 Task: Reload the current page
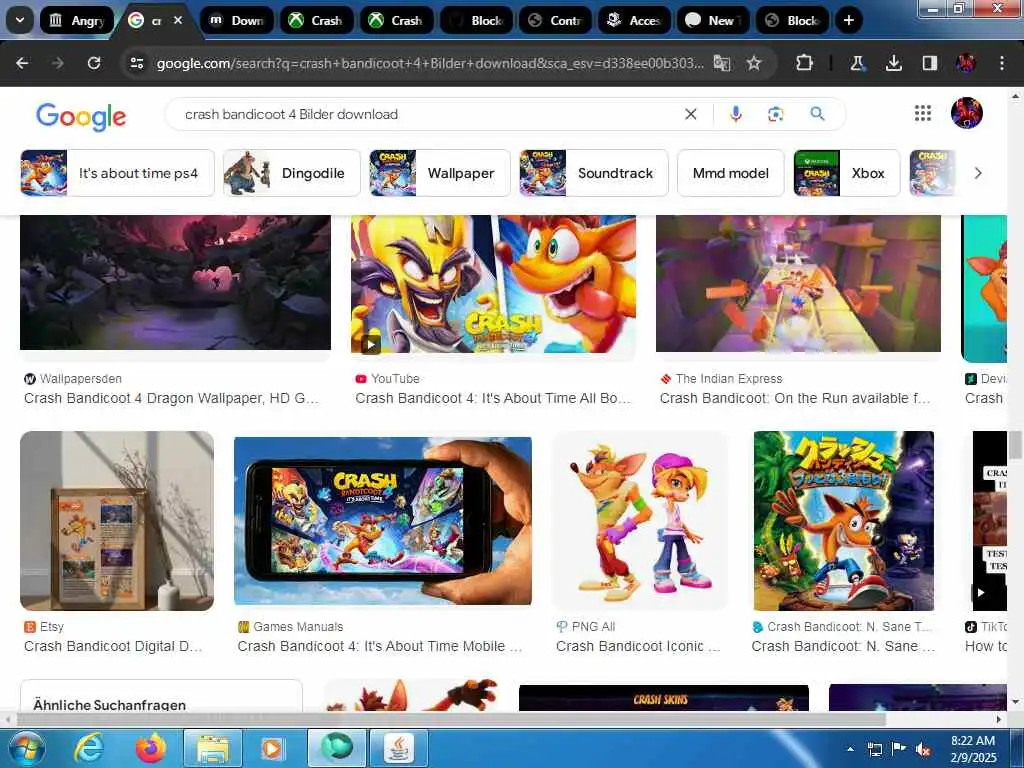coord(94,63)
